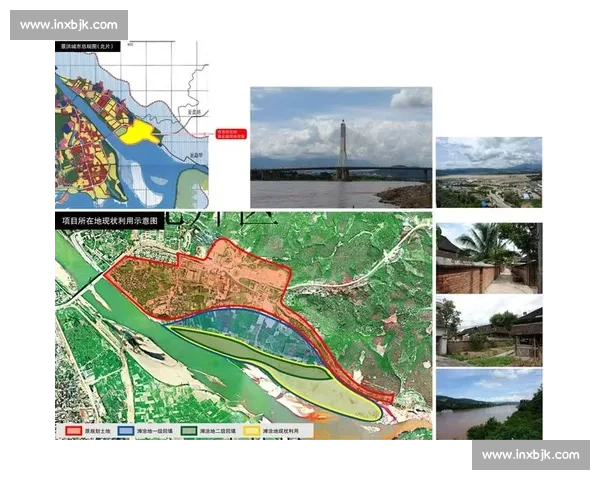Open the aerial town view photo
The height and width of the screenshot is (480, 600).
[488, 172]
